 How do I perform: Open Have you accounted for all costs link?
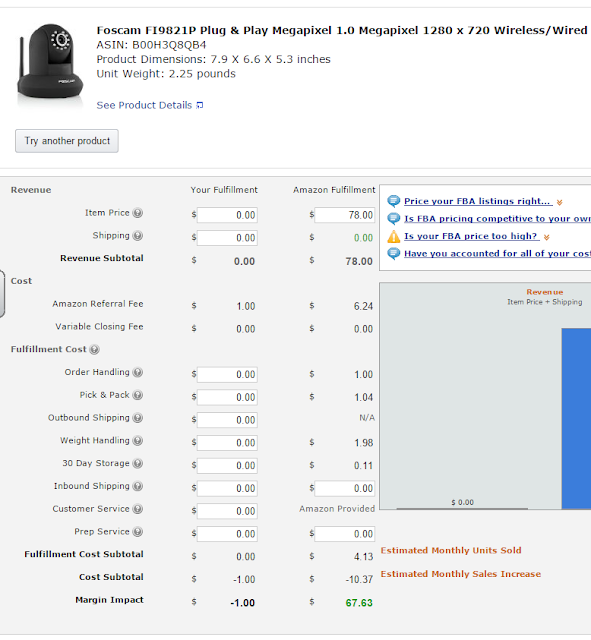pos(497,254)
